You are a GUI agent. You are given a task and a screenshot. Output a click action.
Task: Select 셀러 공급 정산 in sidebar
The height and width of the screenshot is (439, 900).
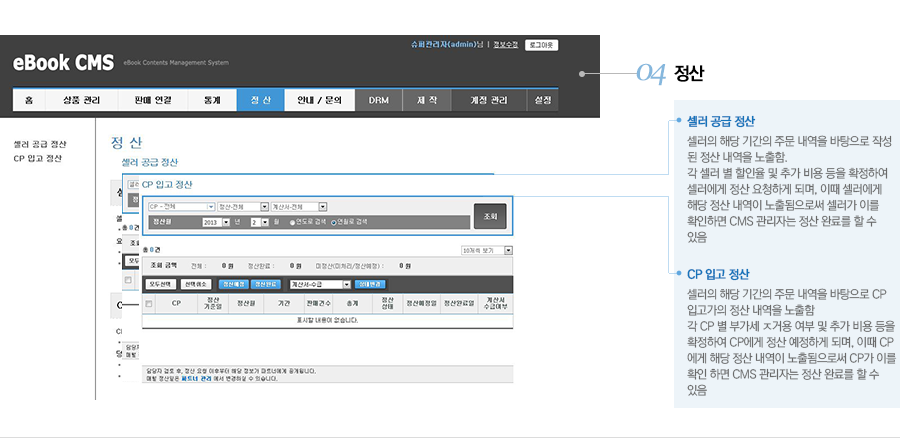[x=40, y=144]
